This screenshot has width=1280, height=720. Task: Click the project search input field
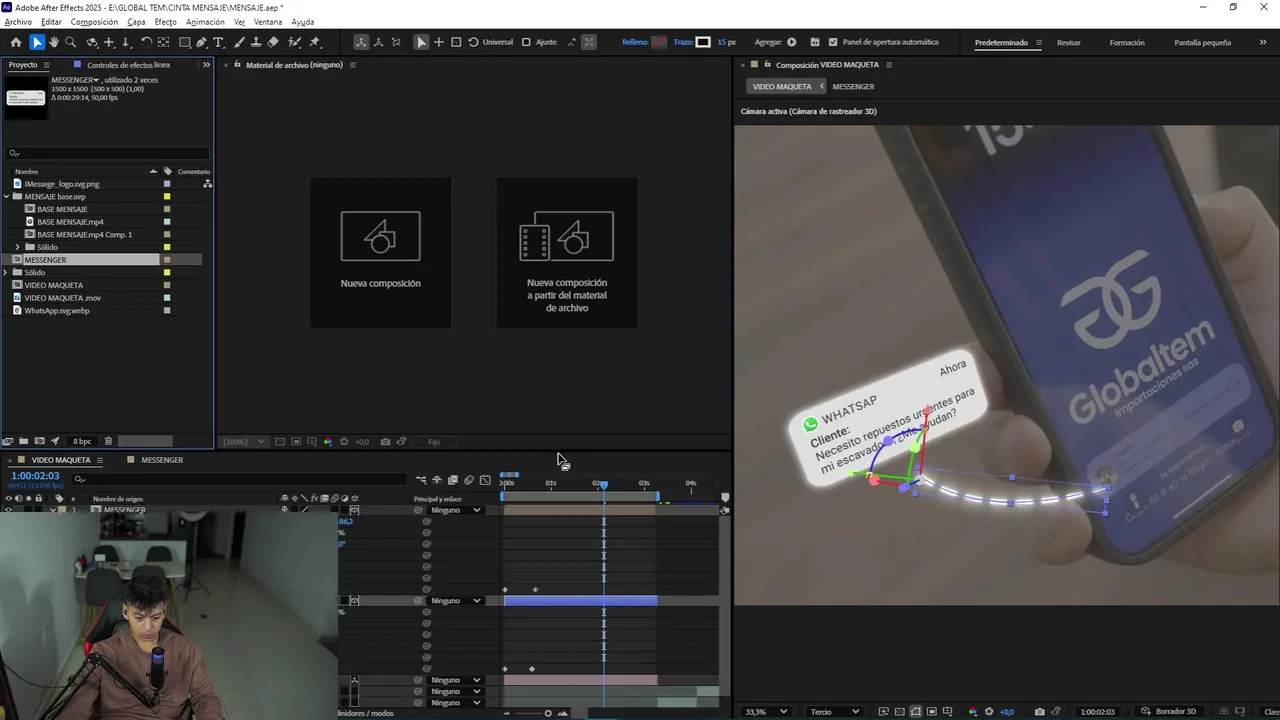tap(108, 153)
